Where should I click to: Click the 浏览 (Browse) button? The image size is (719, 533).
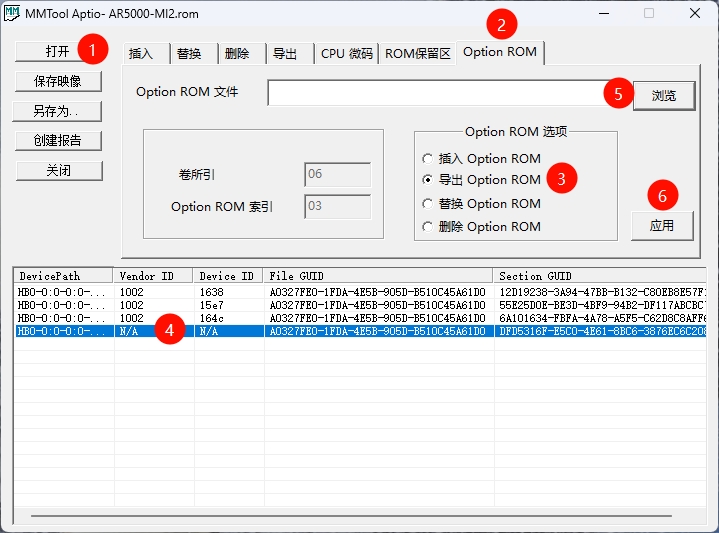coord(663,96)
